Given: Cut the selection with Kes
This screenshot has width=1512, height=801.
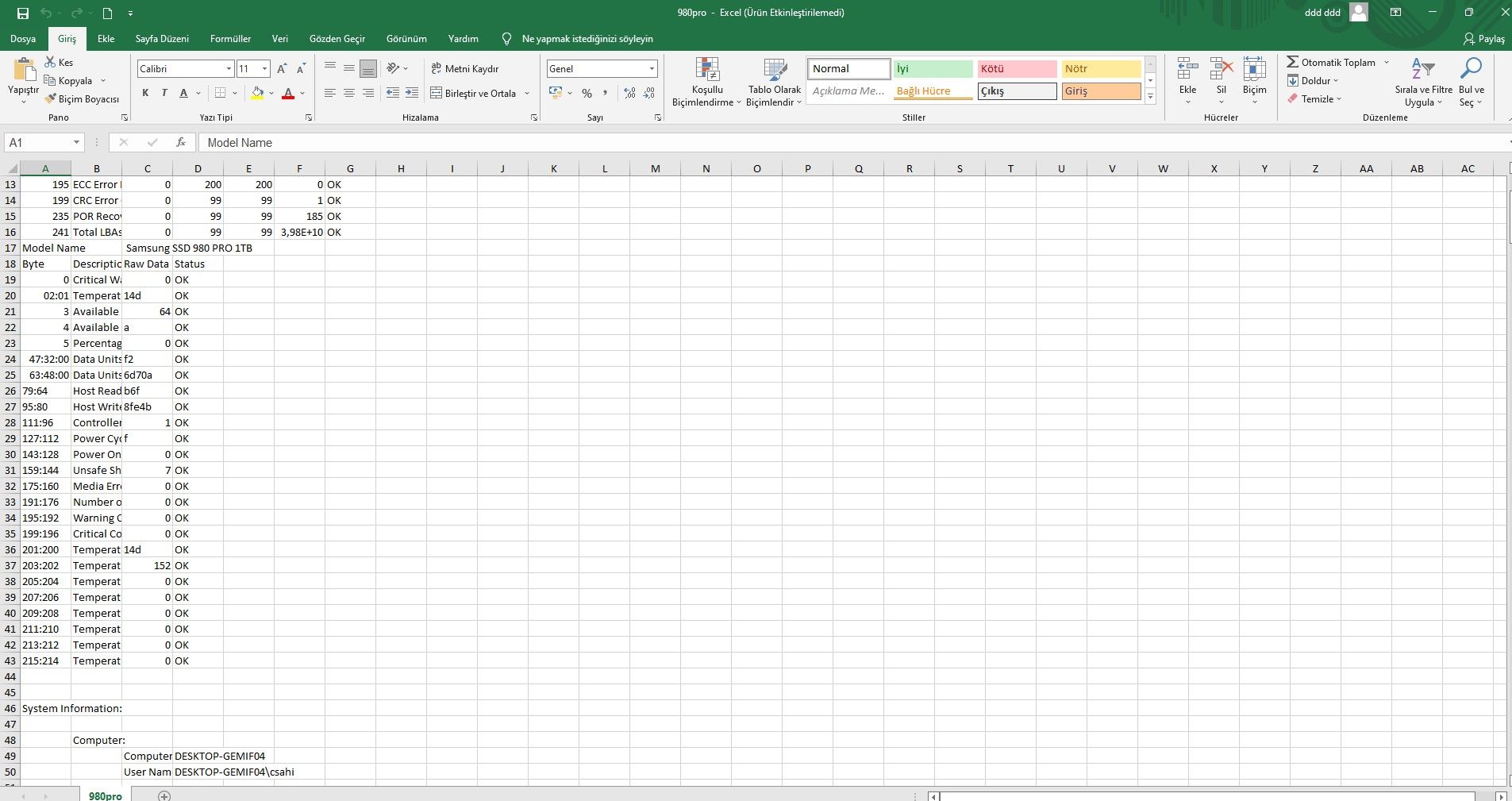Looking at the screenshot, I should coord(59,62).
